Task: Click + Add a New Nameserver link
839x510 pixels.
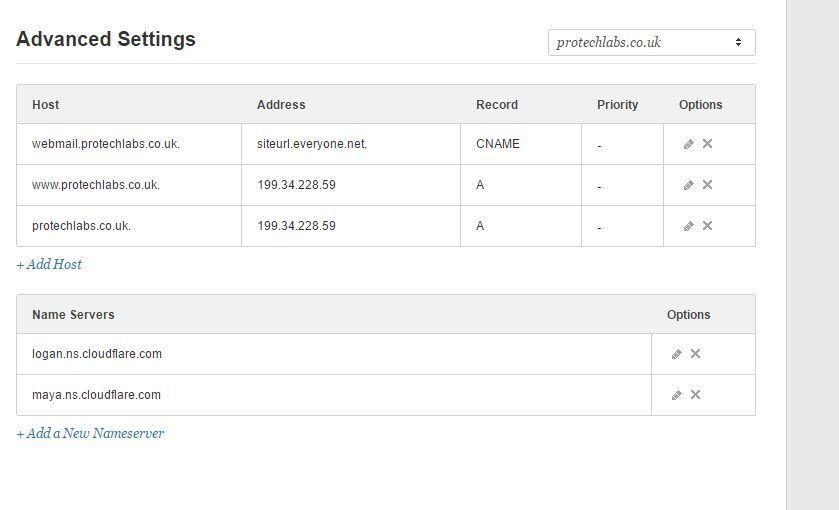Action: coord(90,433)
